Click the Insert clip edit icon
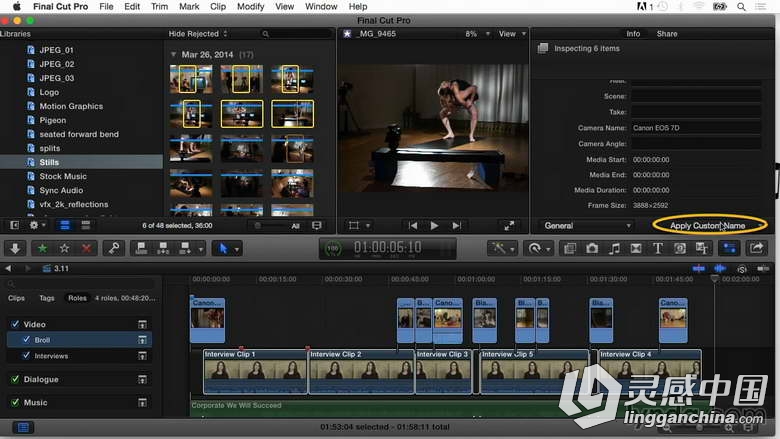Screen dimensions: 780x439 (x=163, y=248)
